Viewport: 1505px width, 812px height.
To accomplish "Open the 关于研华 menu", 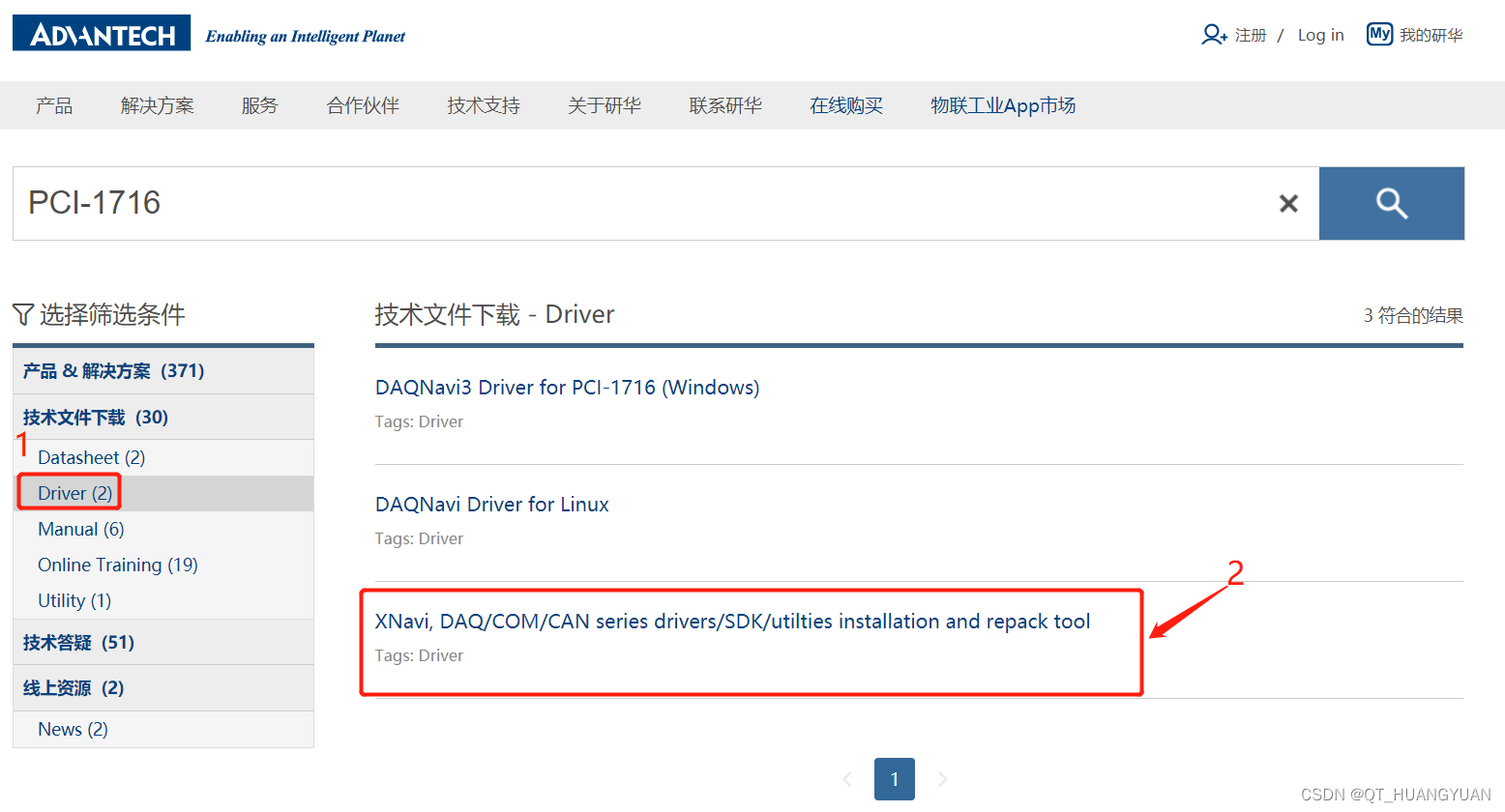I will tap(605, 105).
